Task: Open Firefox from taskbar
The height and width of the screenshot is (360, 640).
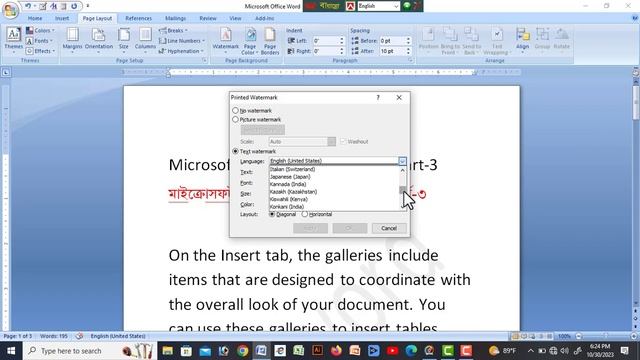Action: tap(336, 351)
